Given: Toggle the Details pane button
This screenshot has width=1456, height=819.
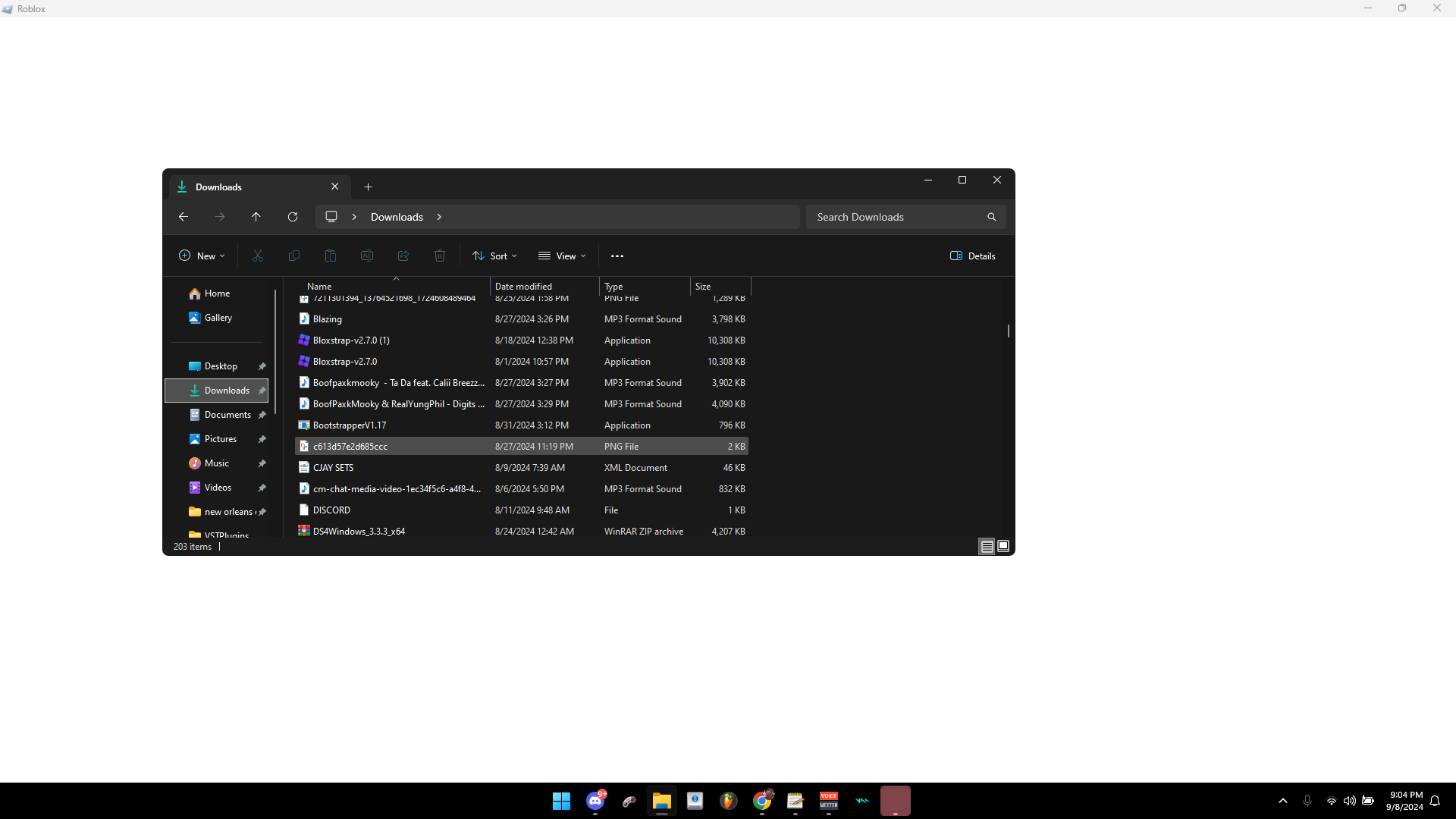Looking at the screenshot, I should [973, 256].
